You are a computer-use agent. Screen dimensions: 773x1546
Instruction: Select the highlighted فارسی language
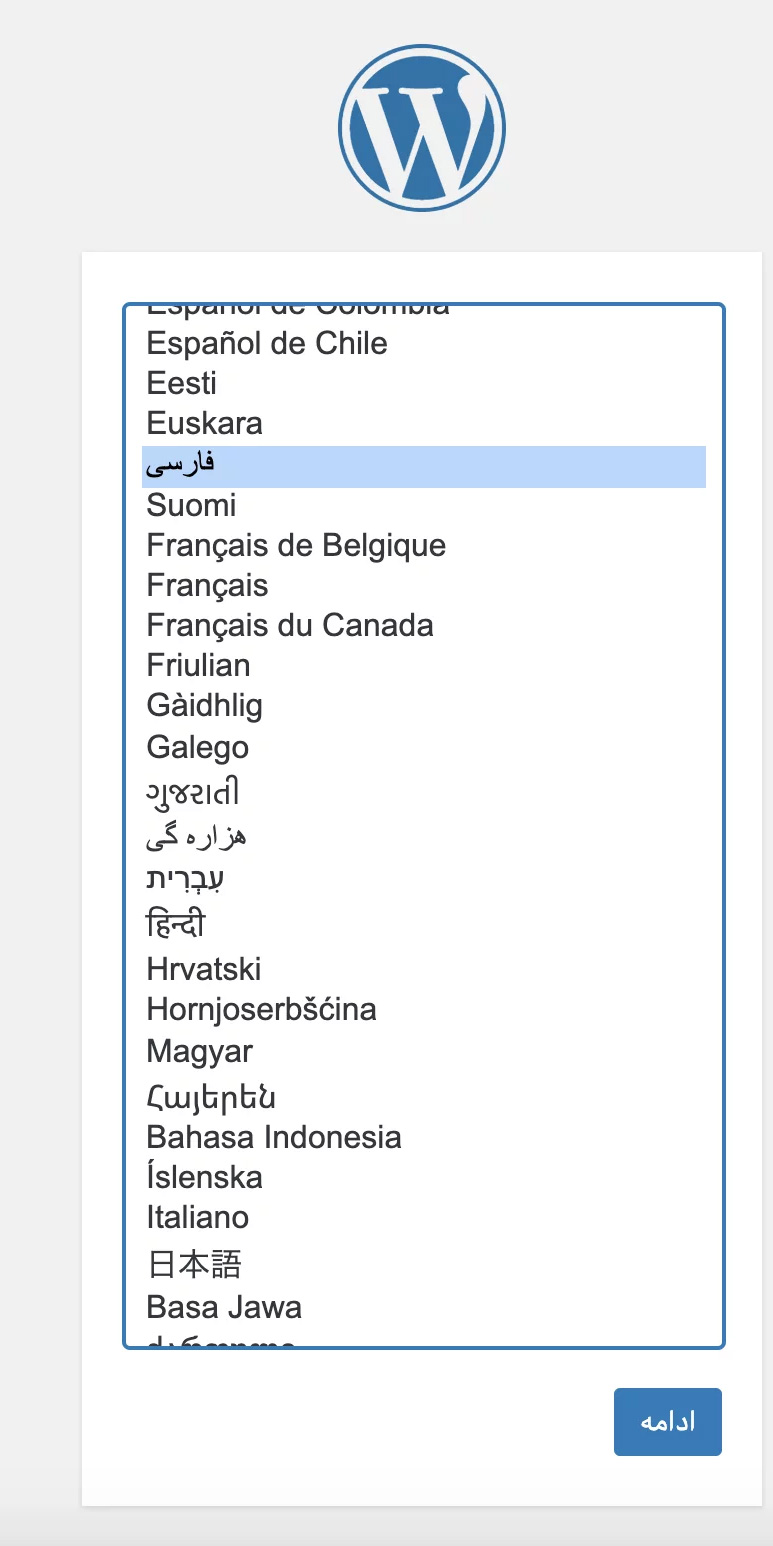(x=424, y=467)
